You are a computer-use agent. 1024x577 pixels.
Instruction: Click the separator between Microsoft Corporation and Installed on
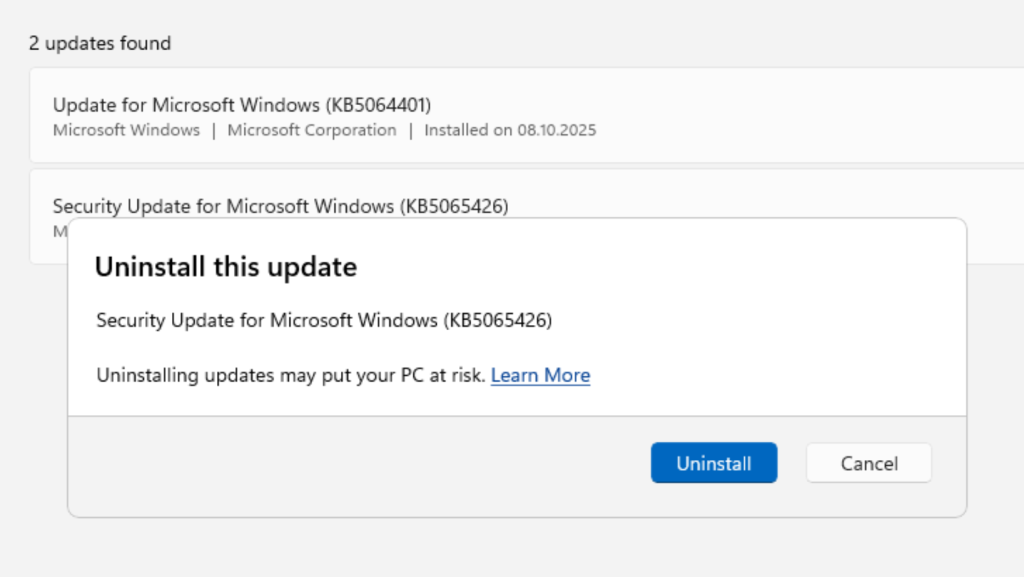(x=410, y=130)
